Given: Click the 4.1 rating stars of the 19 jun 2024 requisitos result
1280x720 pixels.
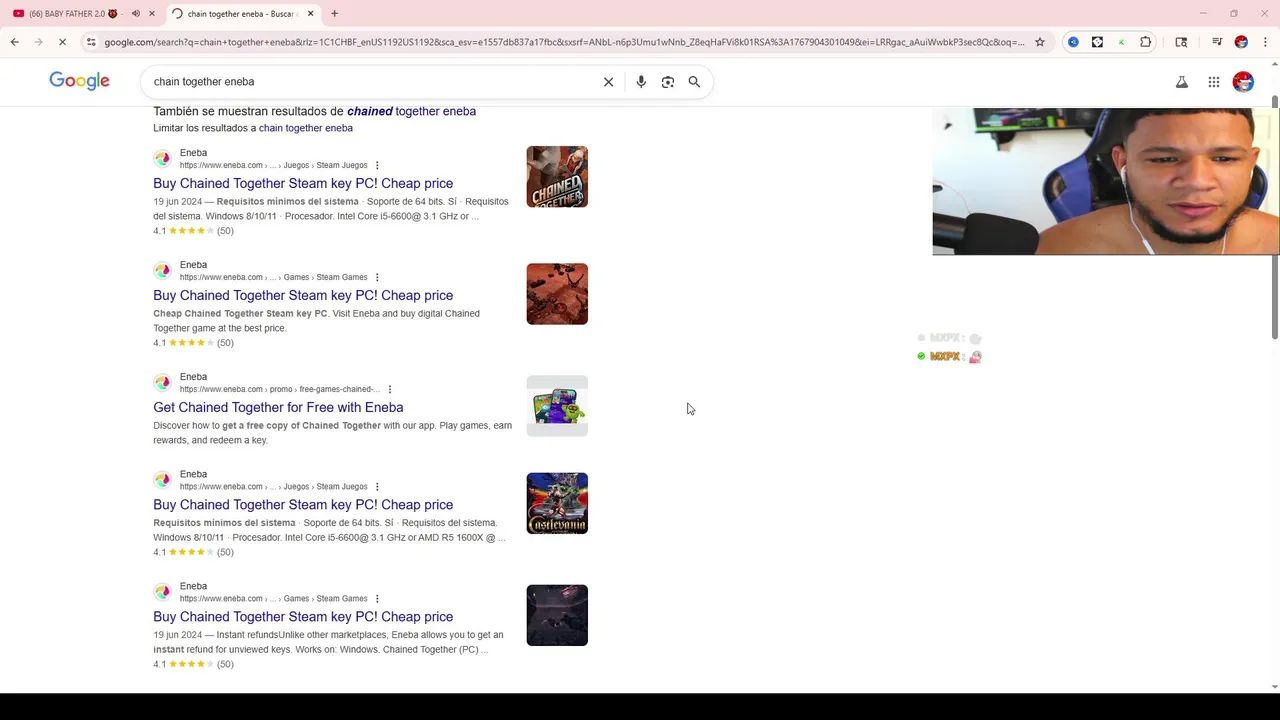Looking at the screenshot, I should [191, 231].
